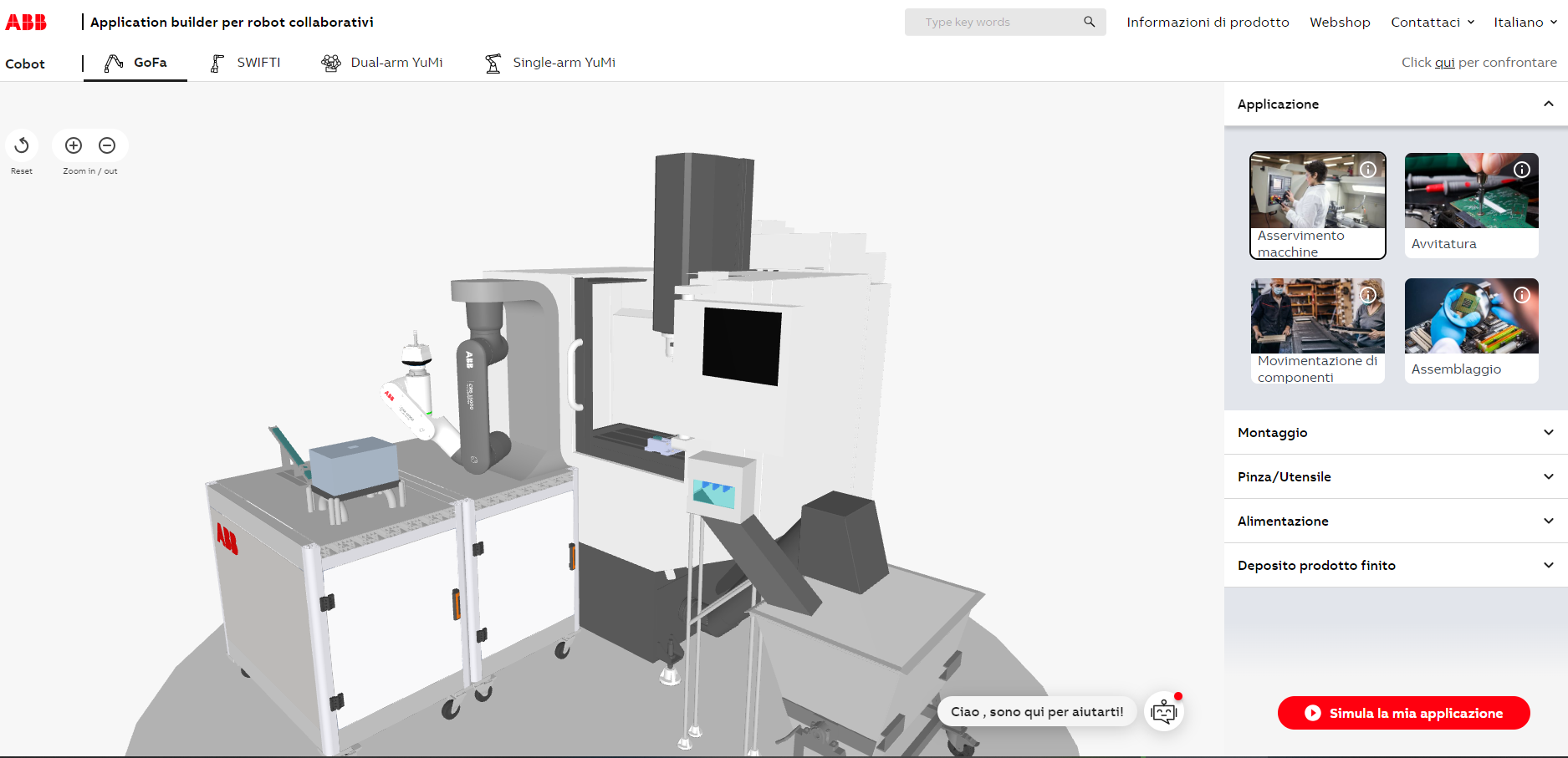
Task: Select the GoFa cobot icon
Action: coord(112,62)
